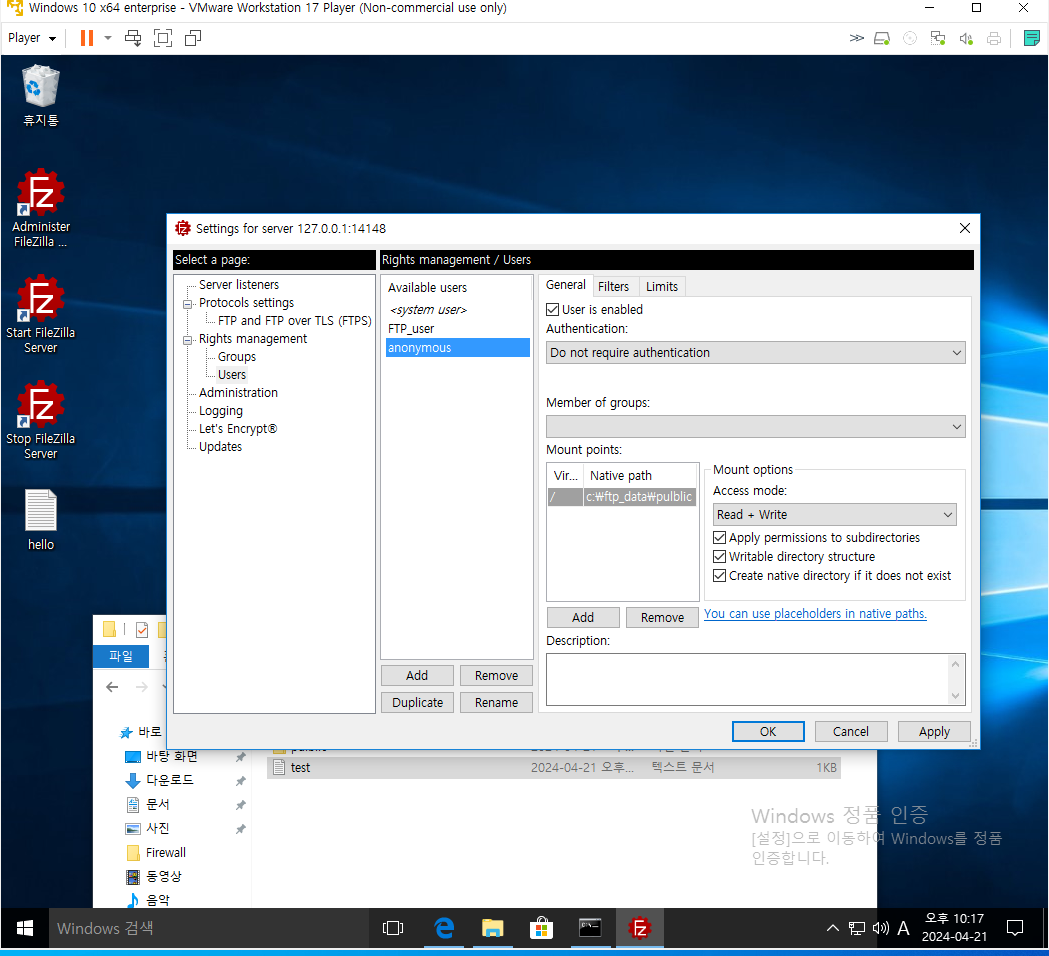Select the Administration settings page

click(x=238, y=393)
